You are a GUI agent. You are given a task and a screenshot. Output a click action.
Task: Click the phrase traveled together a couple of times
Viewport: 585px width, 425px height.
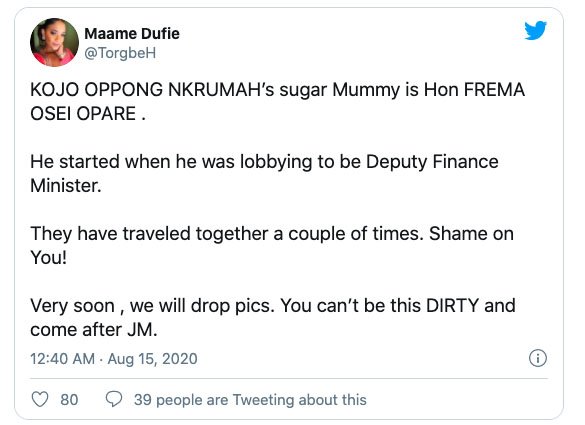coord(273,234)
